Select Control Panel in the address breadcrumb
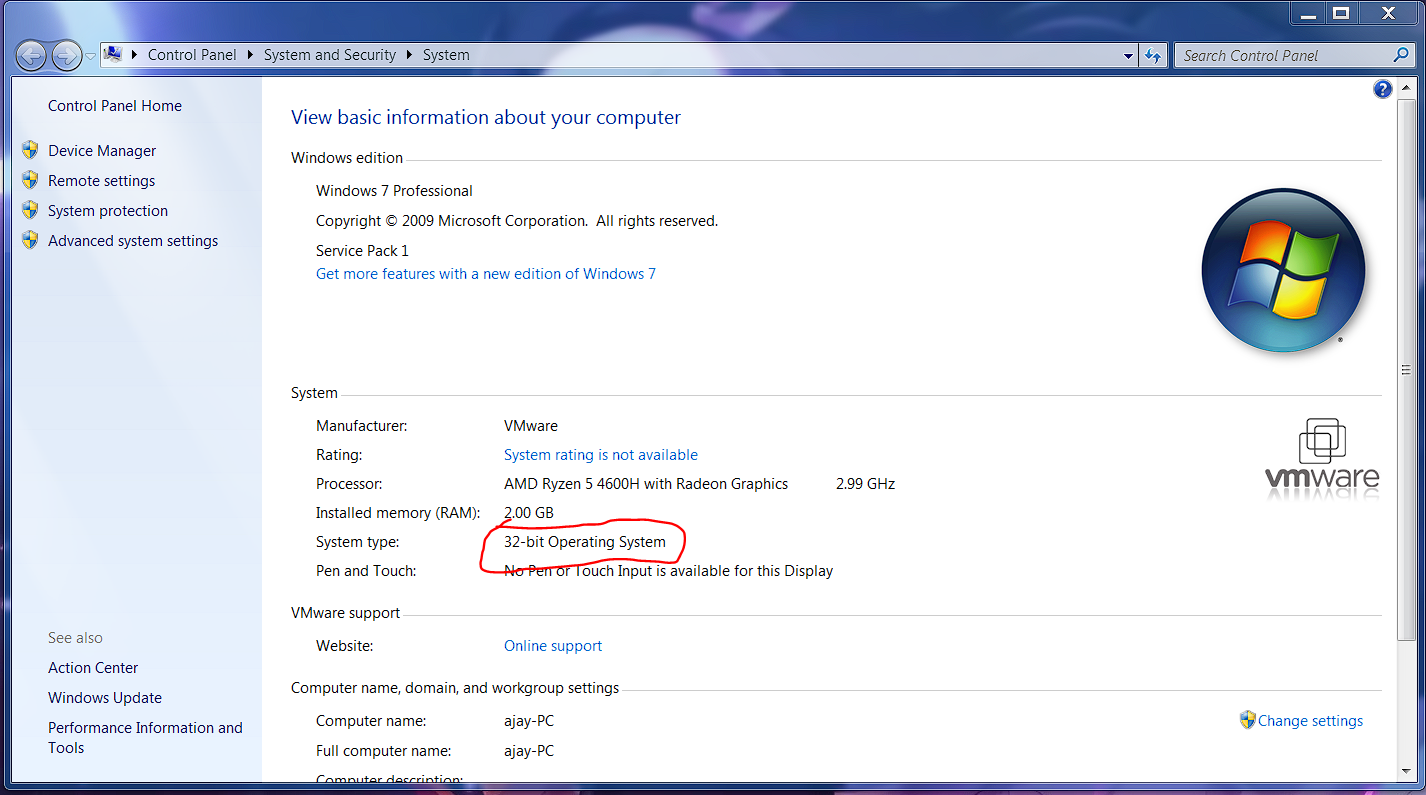 click(192, 55)
